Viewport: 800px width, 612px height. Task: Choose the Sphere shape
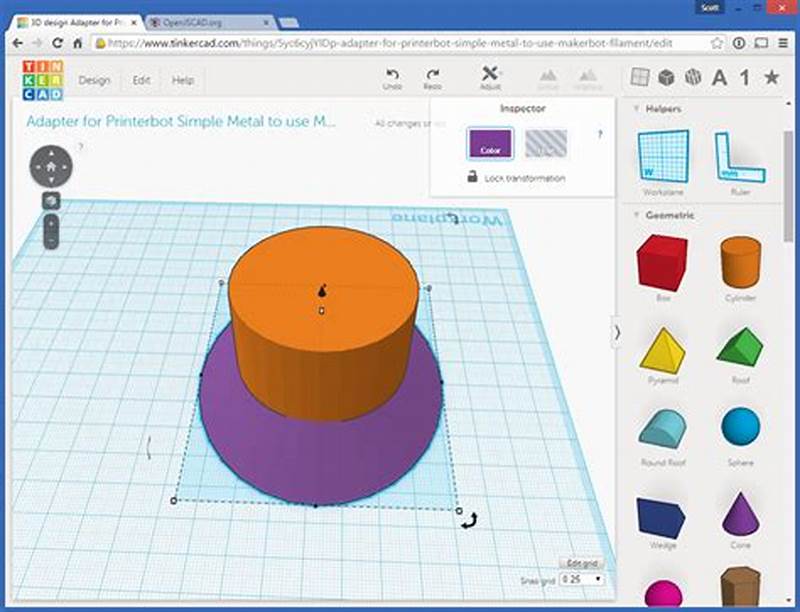click(740, 430)
